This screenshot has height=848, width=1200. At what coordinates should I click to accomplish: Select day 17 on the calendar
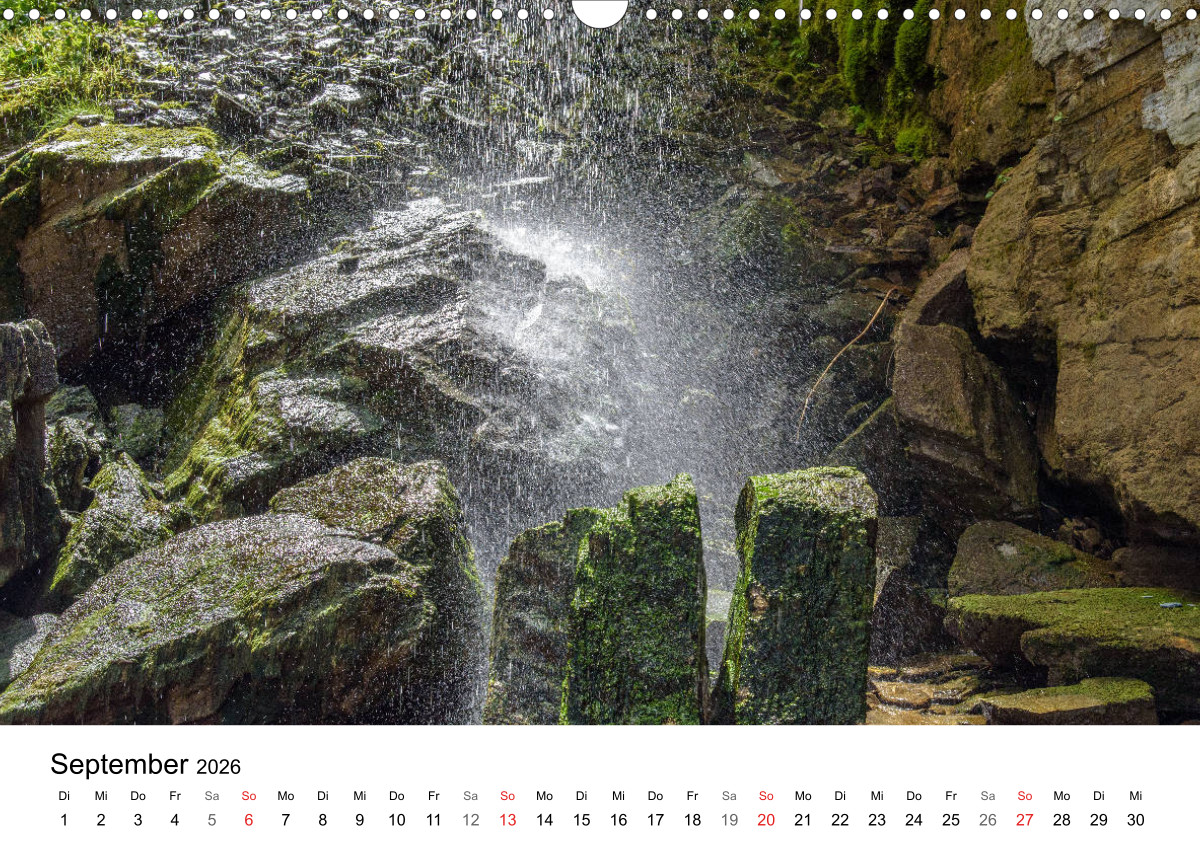click(x=655, y=820)
